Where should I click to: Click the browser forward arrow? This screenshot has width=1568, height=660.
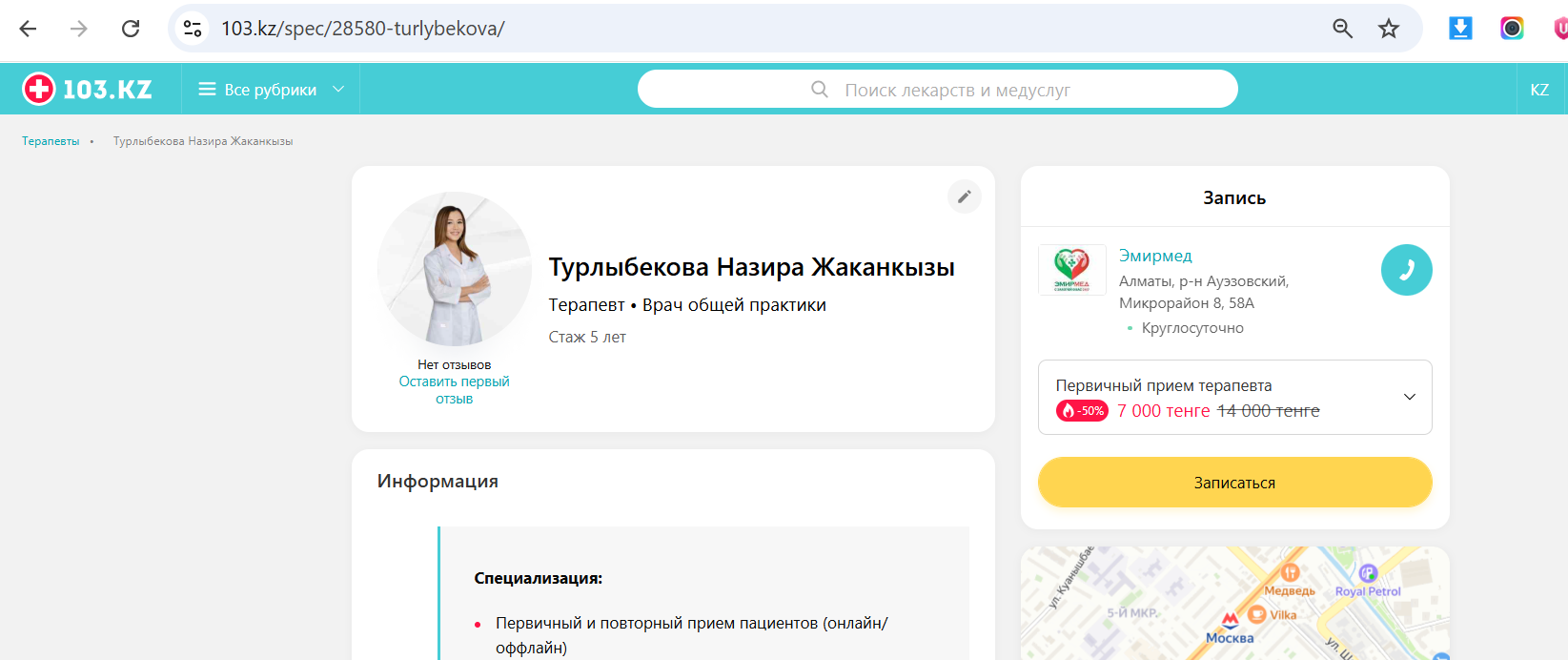point(79,29)
